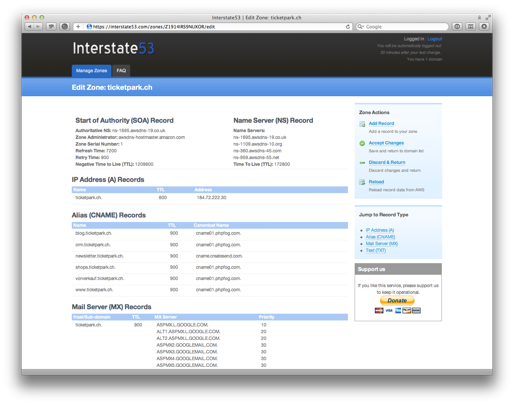Click the magnifier icon in the Google search box

(x=360, y=26)
